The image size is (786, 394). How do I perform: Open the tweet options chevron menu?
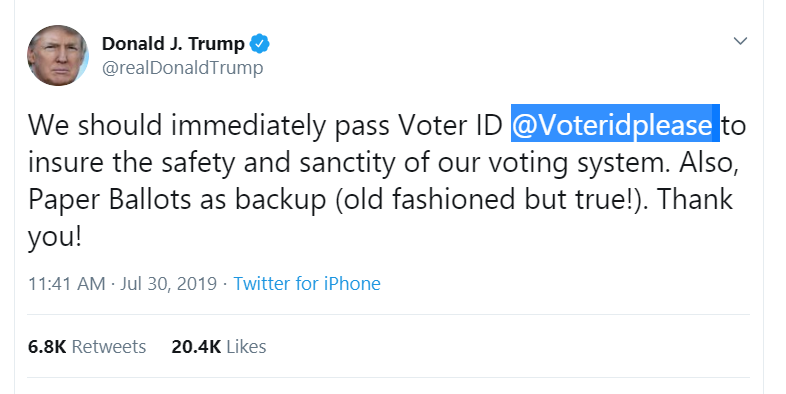(740, 41)
